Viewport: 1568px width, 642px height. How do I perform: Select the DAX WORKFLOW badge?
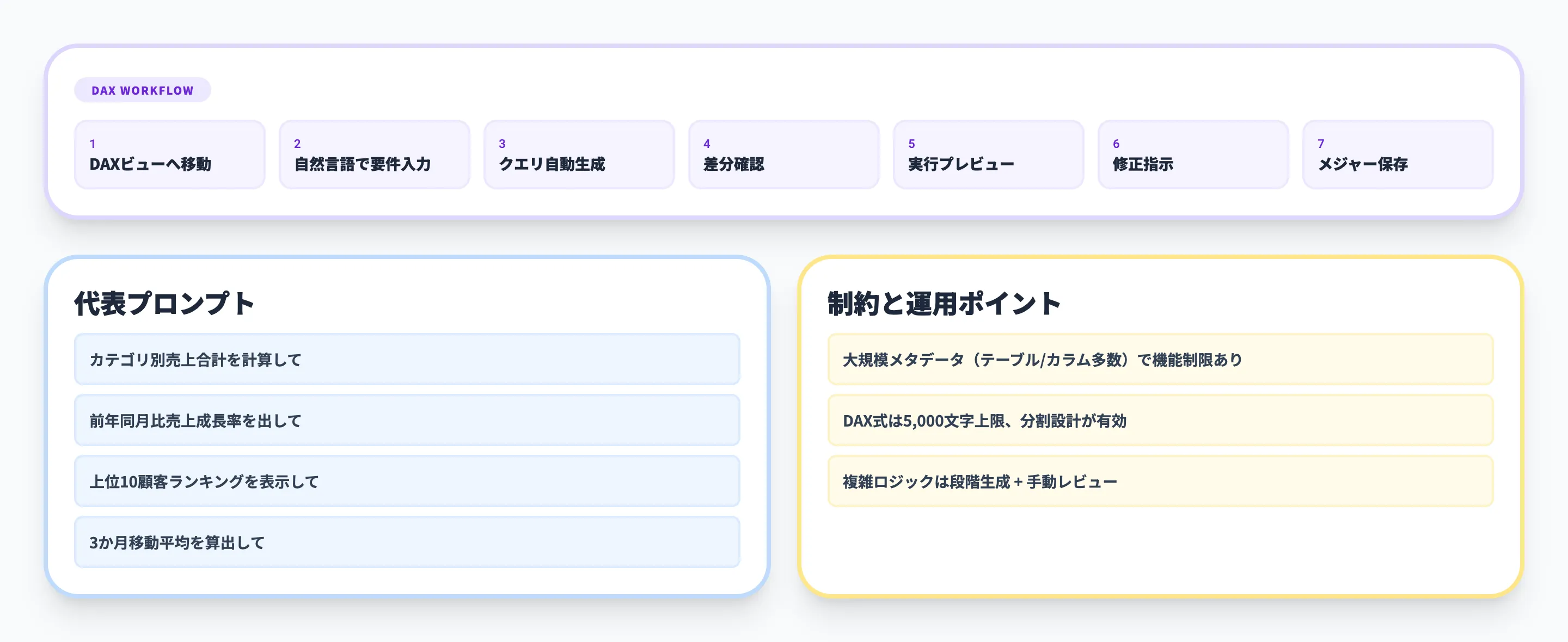[x=142, y=89]
